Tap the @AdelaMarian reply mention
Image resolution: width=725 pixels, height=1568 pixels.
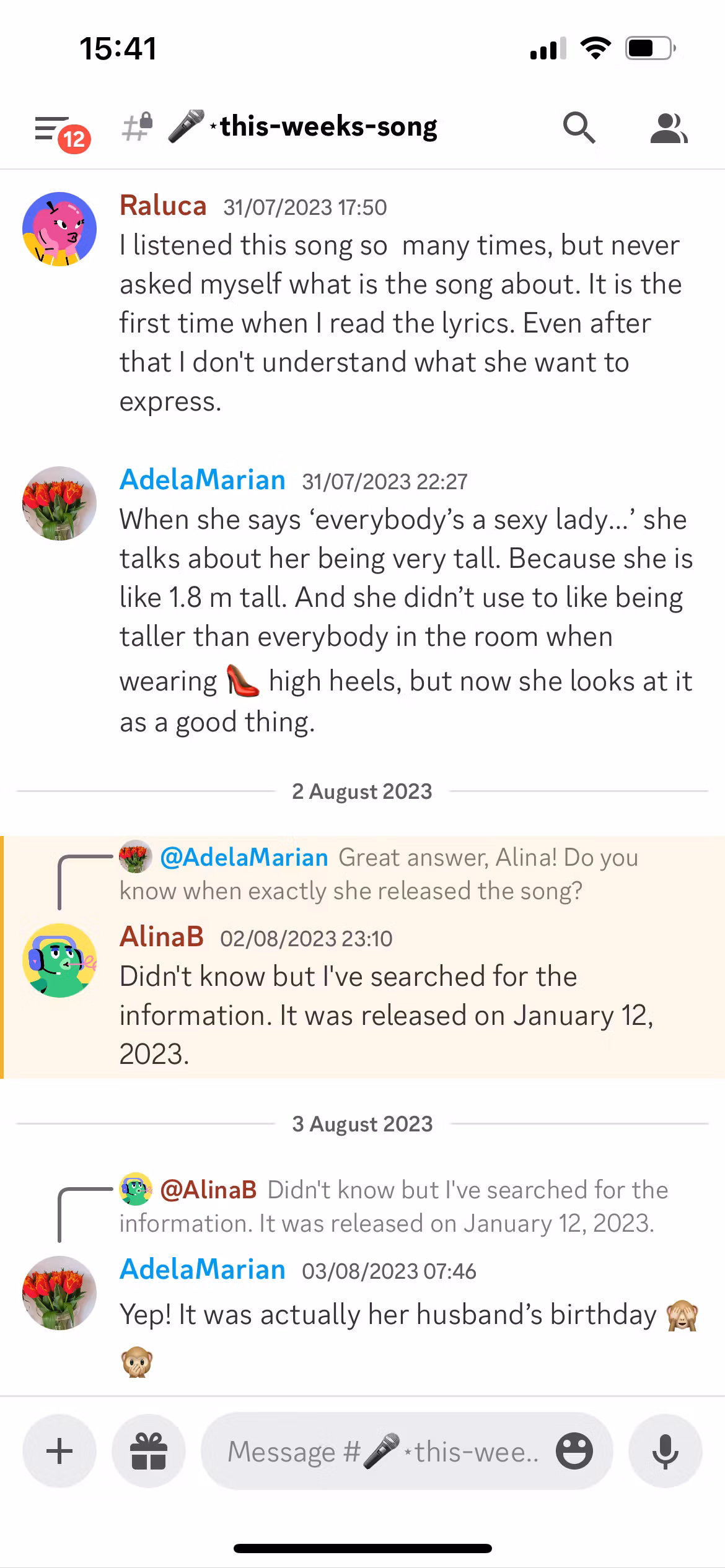[x=244, y=857]
